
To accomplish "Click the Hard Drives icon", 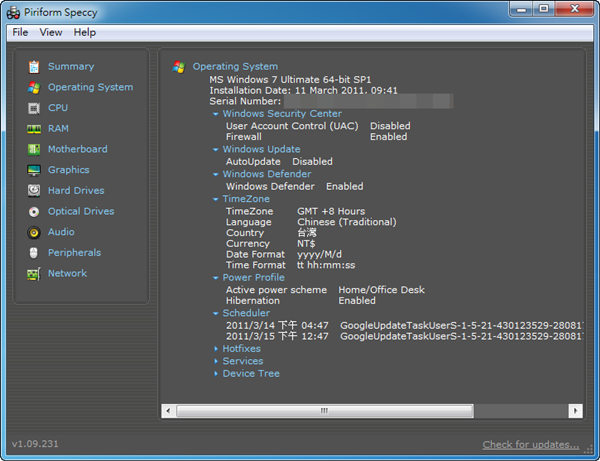I will [34, 191].
